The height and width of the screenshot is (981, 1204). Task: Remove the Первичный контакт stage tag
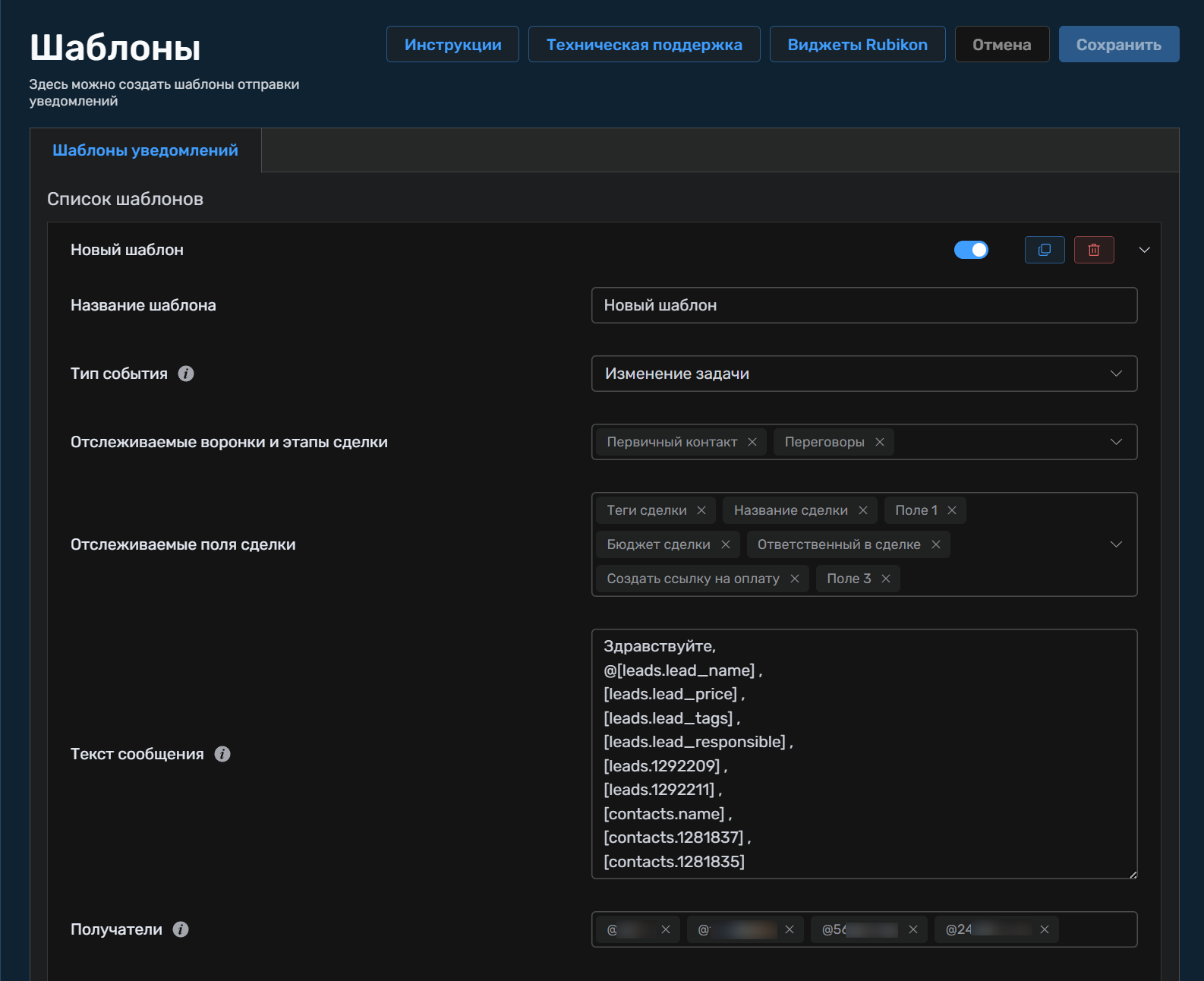click(752, 442)
